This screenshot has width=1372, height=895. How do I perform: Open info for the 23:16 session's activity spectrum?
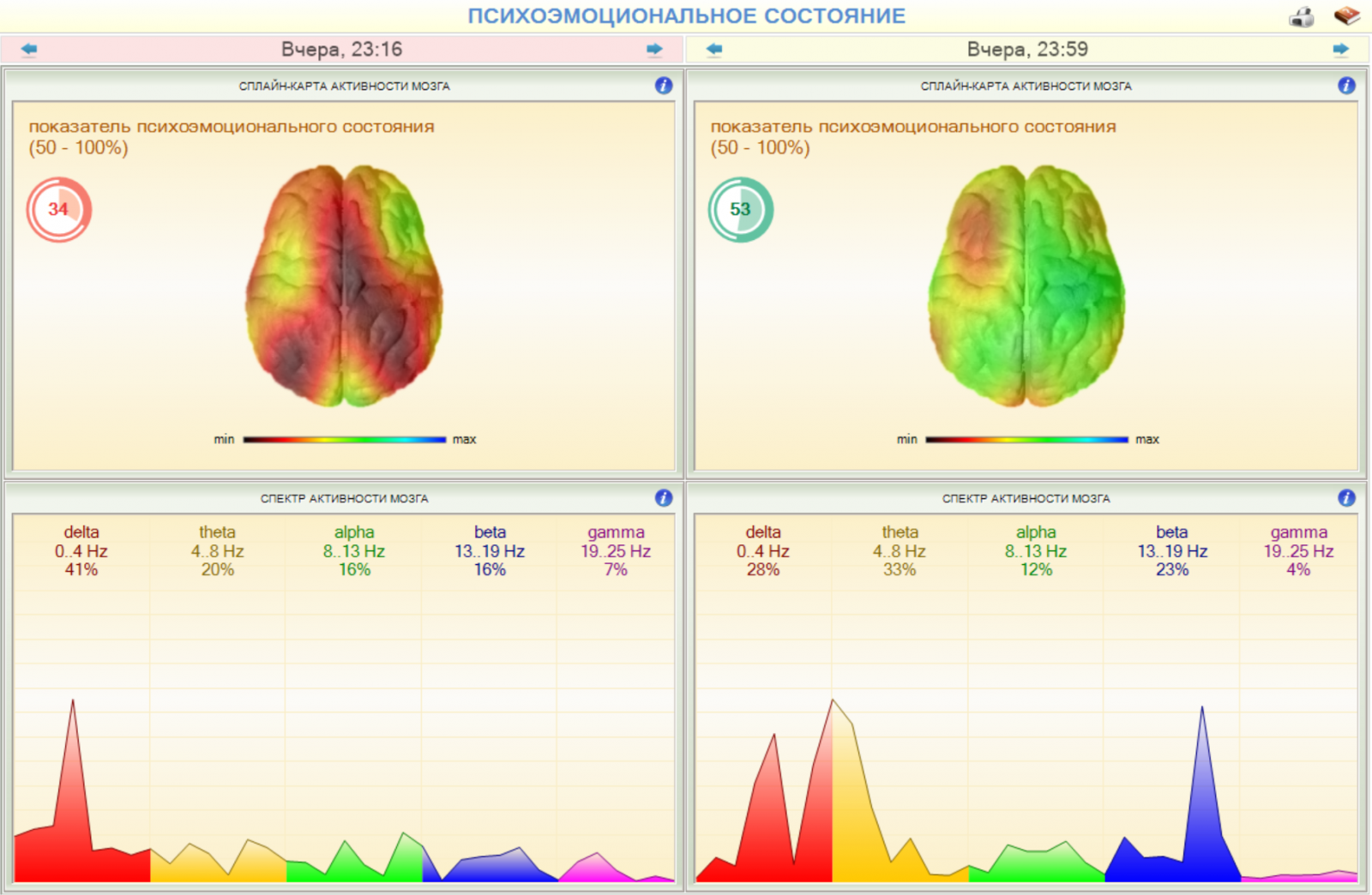664,498
